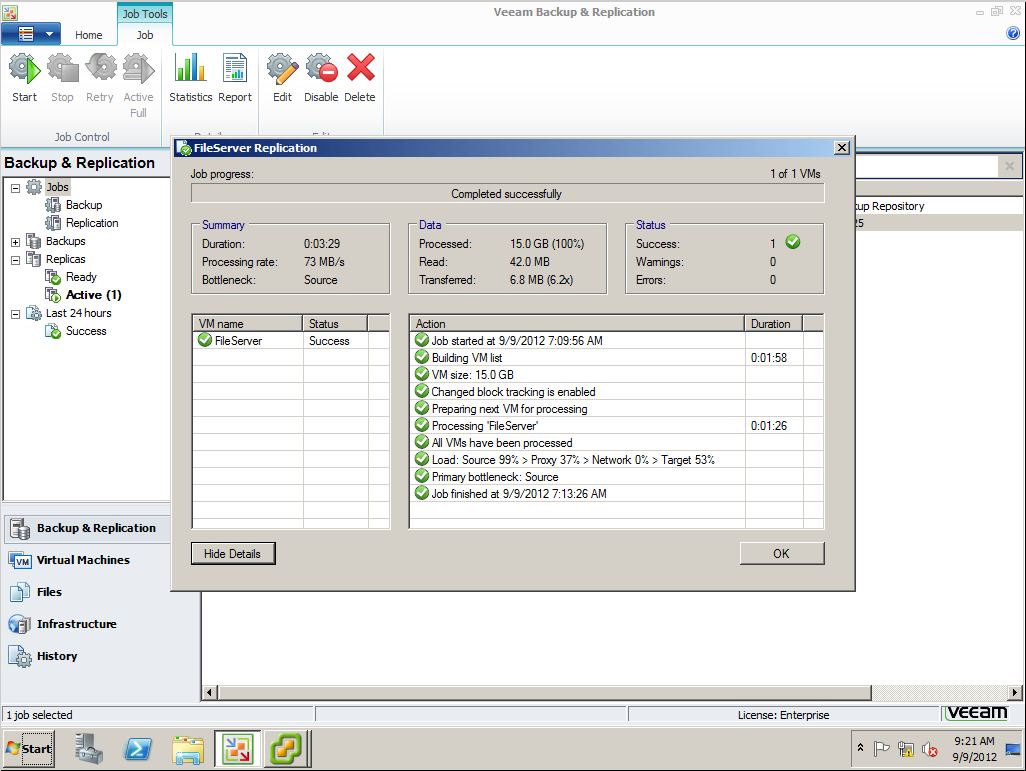
Task: Click the Action column header
Action: (577, 323)
